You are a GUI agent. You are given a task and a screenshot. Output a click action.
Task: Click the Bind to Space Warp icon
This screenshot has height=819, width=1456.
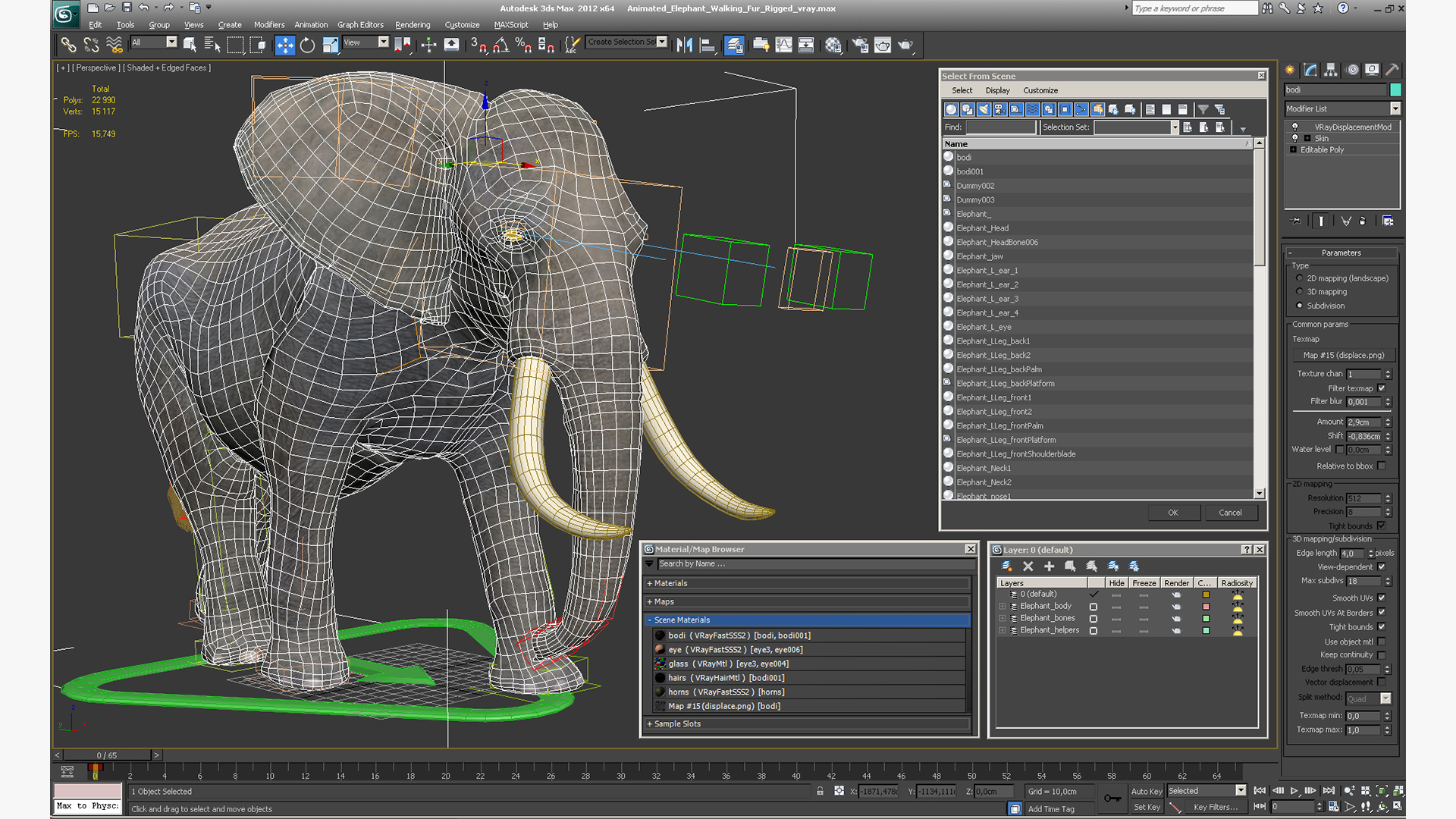(x=115, y=45)
